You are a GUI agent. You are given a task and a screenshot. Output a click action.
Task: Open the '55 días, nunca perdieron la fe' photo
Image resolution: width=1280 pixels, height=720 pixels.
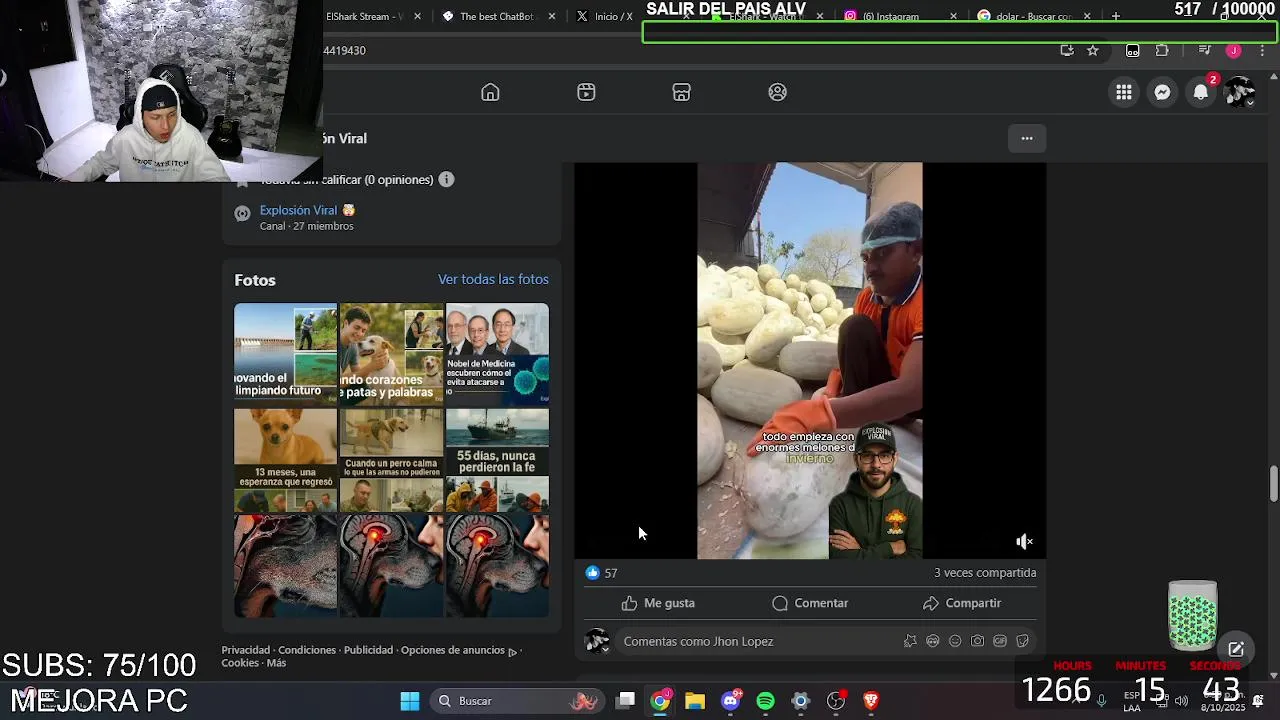[497, 459]
